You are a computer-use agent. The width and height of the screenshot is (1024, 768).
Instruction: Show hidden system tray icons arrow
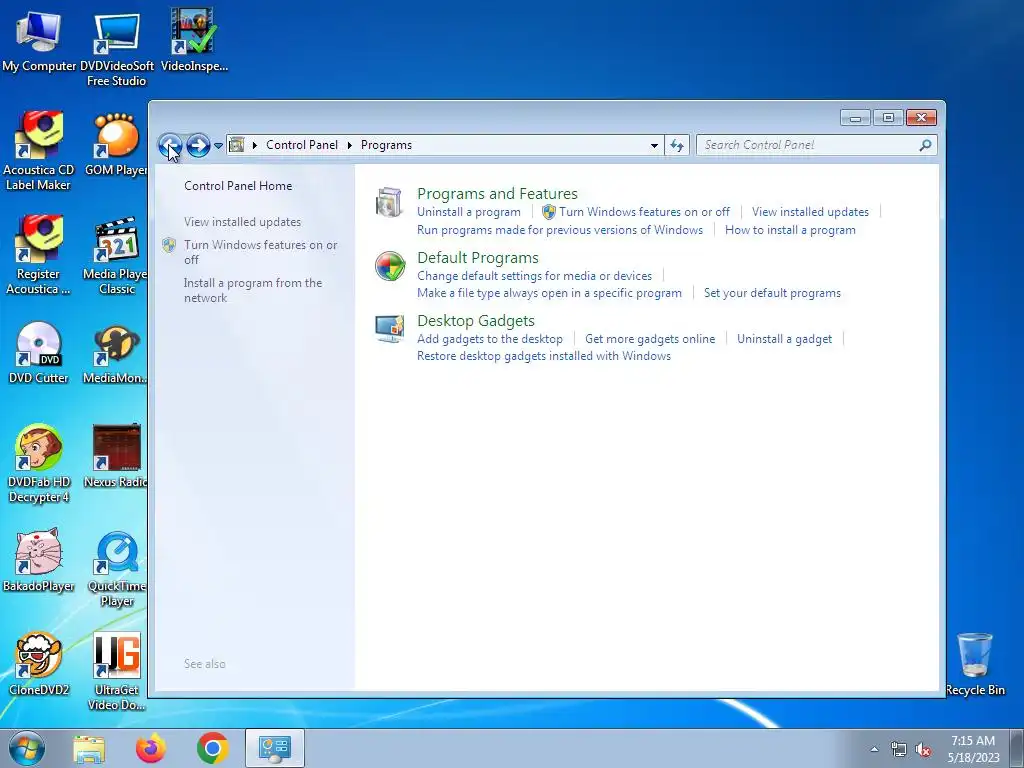click(874, 749)
